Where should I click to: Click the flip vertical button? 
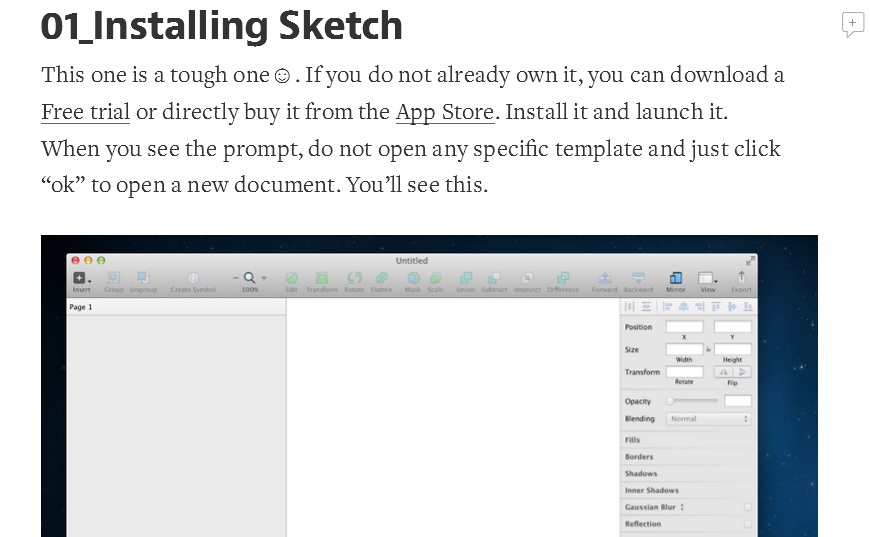pyautogui.click(x=742, y=372)
